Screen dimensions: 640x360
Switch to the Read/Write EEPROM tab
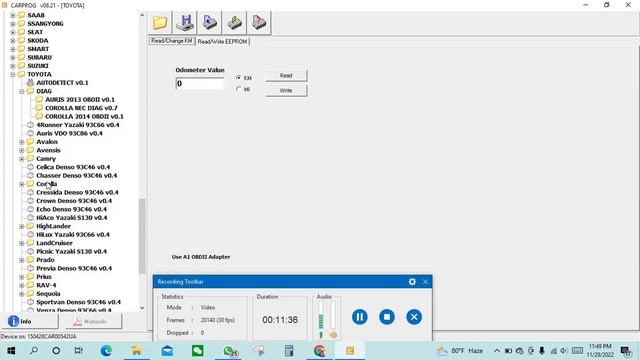pos(222,42)
